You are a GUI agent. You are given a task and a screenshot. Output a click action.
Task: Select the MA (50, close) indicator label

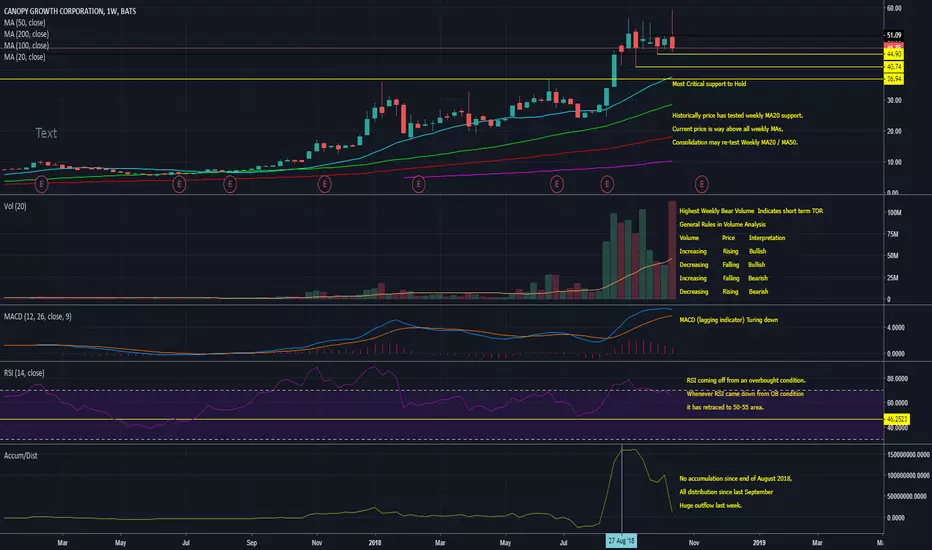tap(24, 23)
